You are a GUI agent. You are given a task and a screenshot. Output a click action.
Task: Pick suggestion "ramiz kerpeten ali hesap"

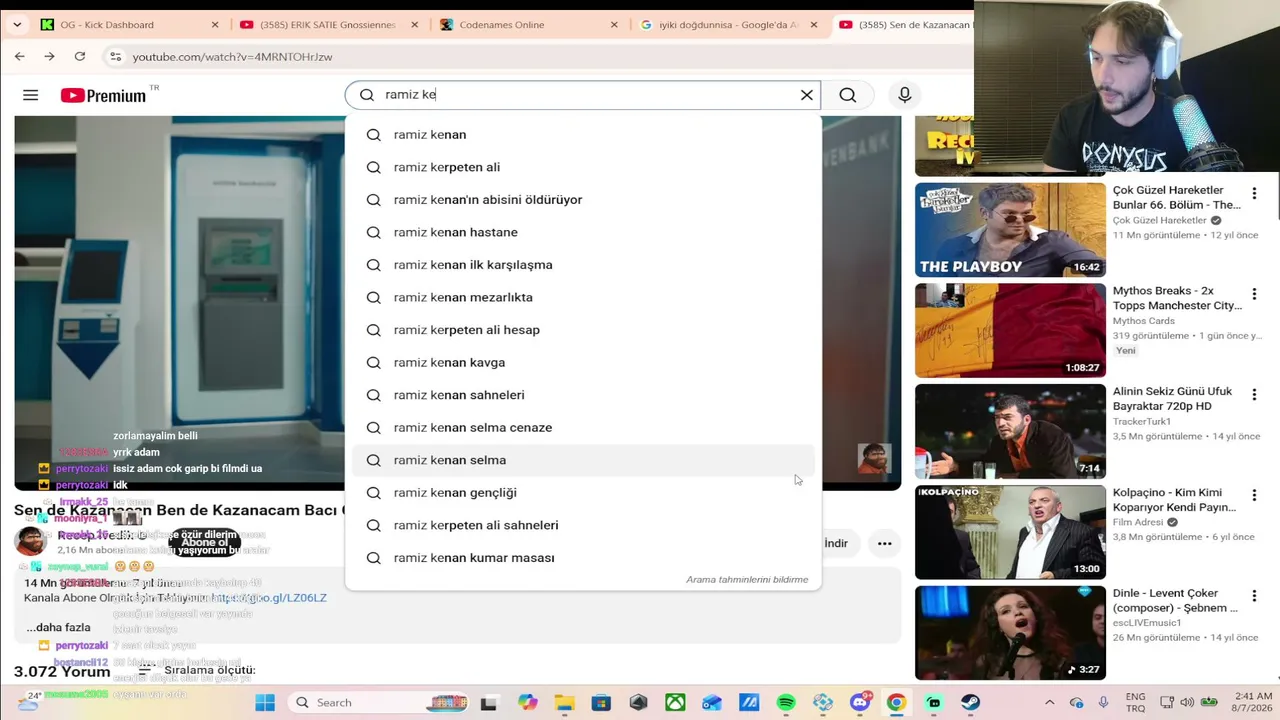point(583,330)
